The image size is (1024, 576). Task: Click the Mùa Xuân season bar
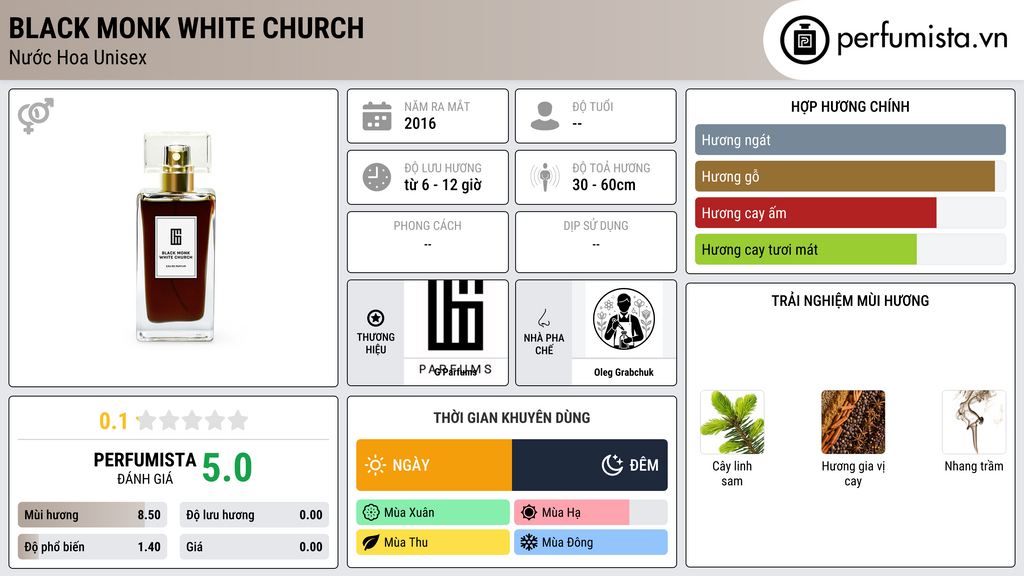(x=433, y=513)
